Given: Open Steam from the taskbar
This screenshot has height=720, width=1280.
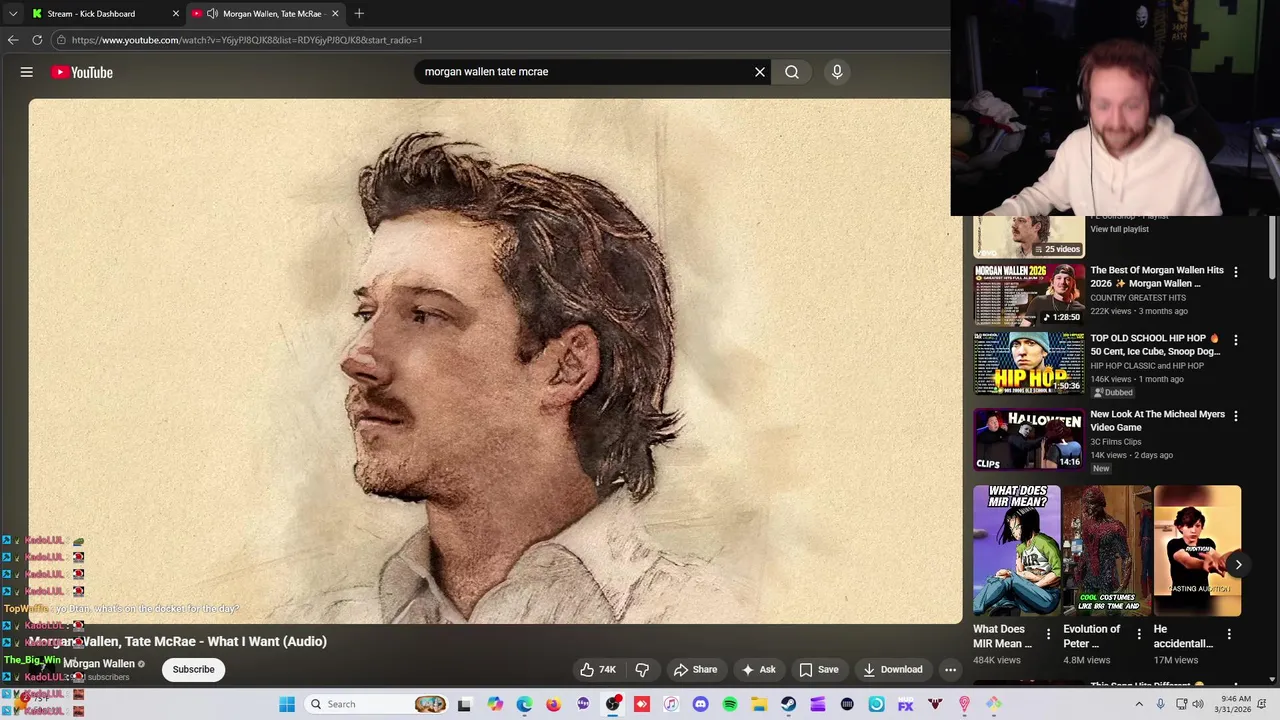Looking at the screenshot, I should tap(789, 704).
